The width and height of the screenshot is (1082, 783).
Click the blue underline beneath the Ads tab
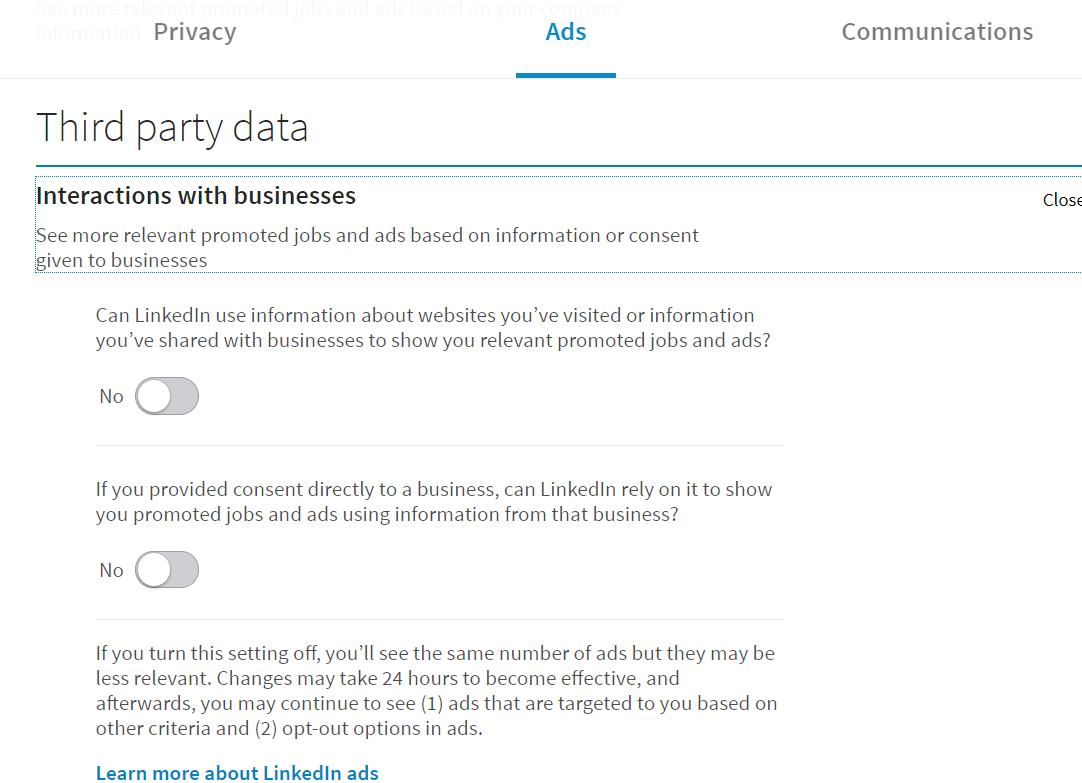tap(566, 75)
